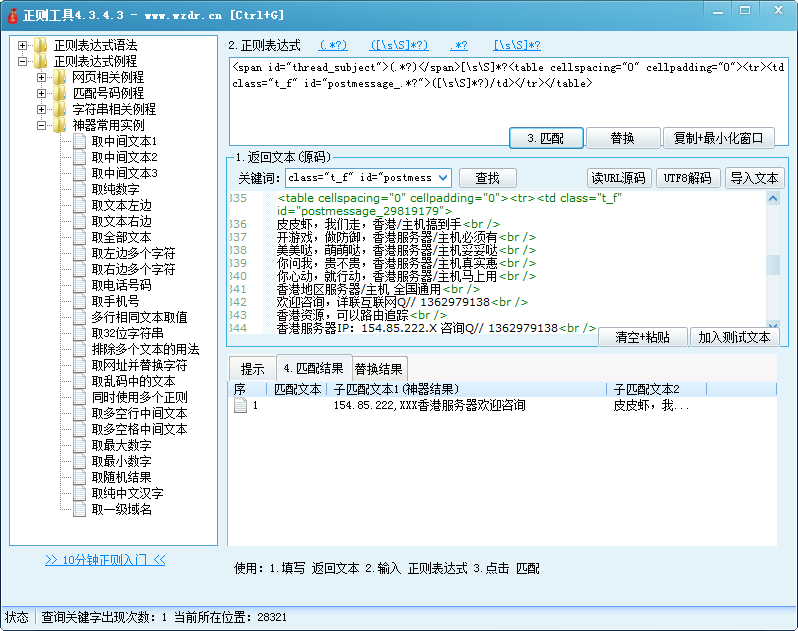
Task: Insert the ([\s\S]*?) regex snippet link
Action: click(x=399, y=45)
